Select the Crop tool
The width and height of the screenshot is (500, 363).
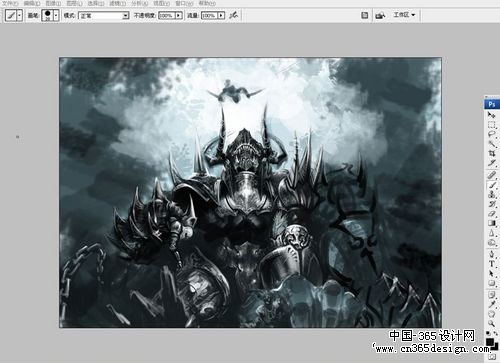click(x=492, y=153)
